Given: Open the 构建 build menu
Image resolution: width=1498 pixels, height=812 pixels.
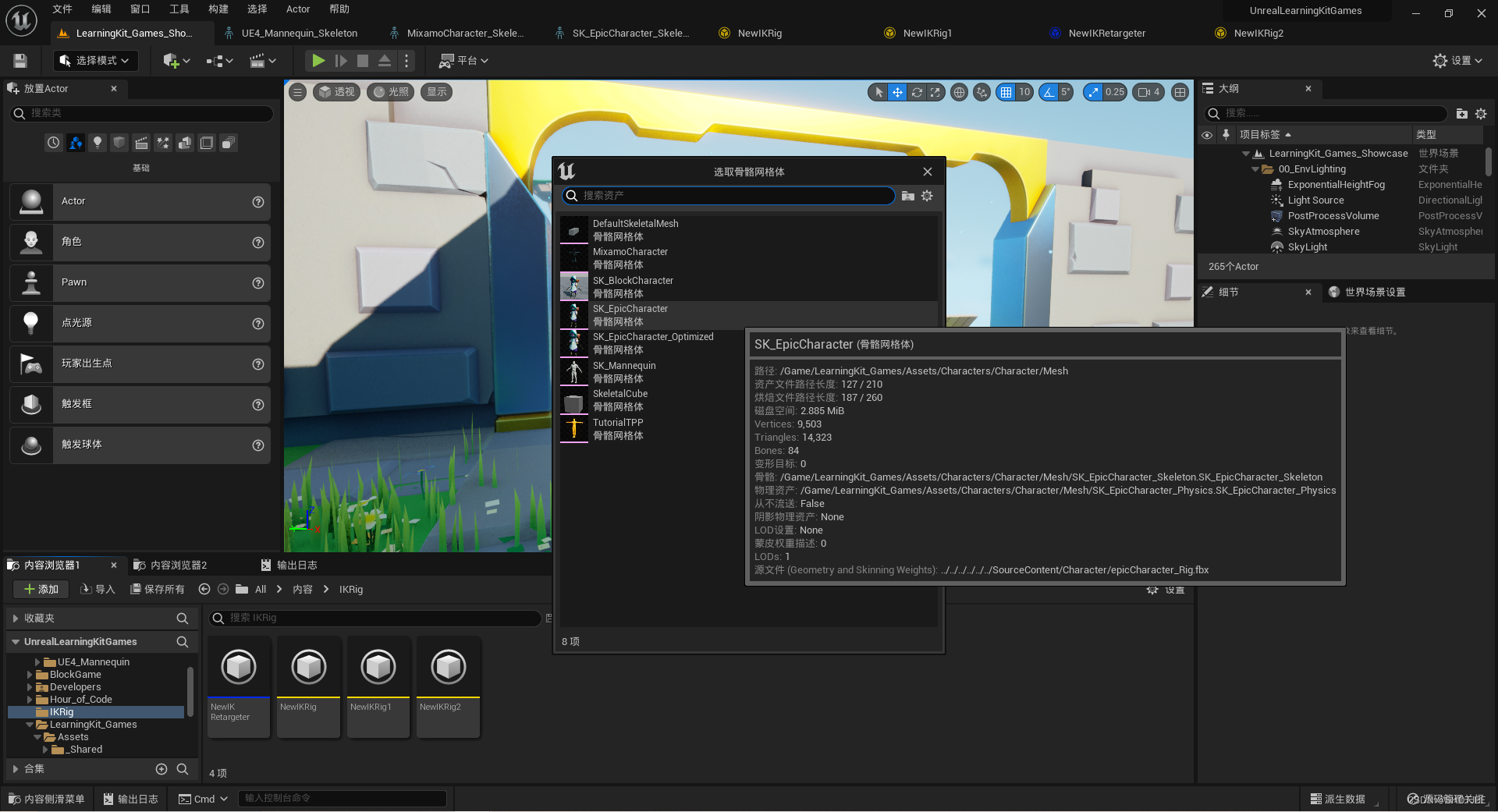Looking at the screenshot, I should (x=218, y=9).
